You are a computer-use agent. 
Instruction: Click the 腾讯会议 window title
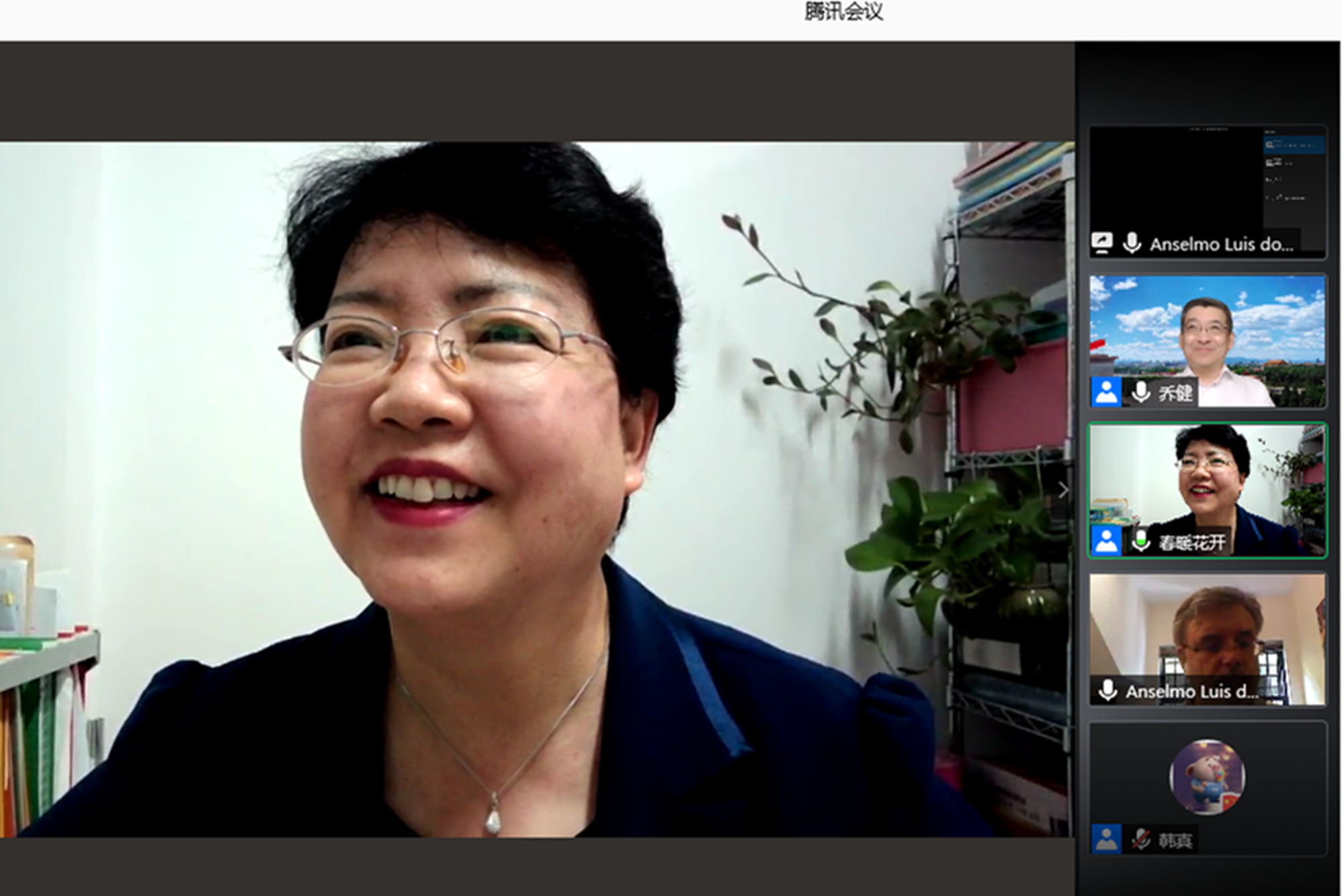pos(843,11)
